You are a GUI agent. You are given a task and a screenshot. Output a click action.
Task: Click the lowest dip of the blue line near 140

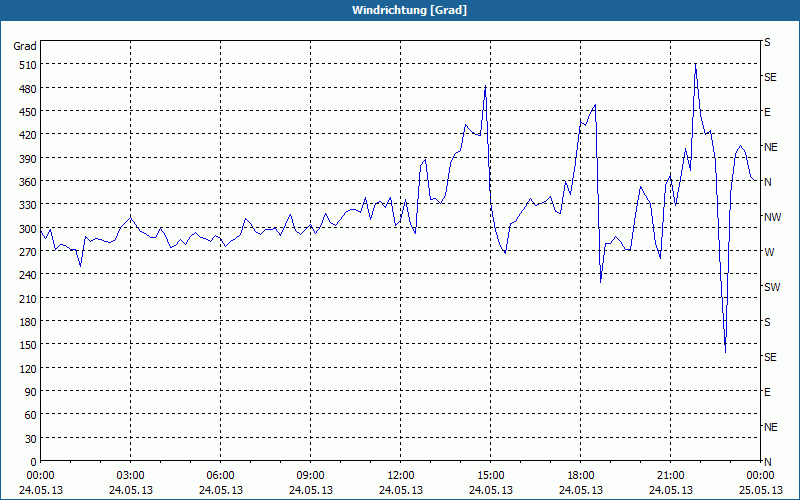(x=725, y=352)
